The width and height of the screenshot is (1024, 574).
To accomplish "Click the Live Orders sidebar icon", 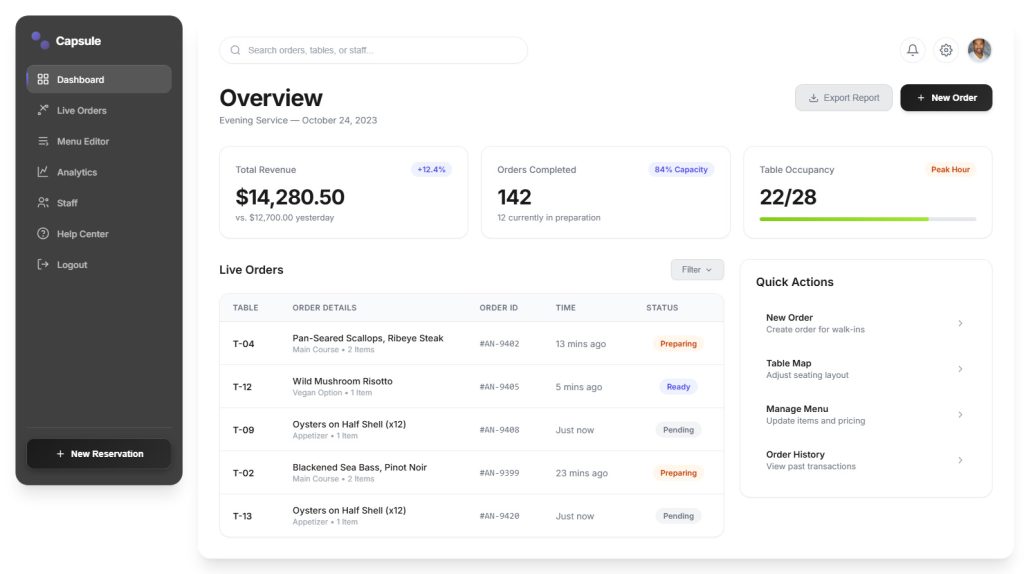I will (x=43, y=110).
